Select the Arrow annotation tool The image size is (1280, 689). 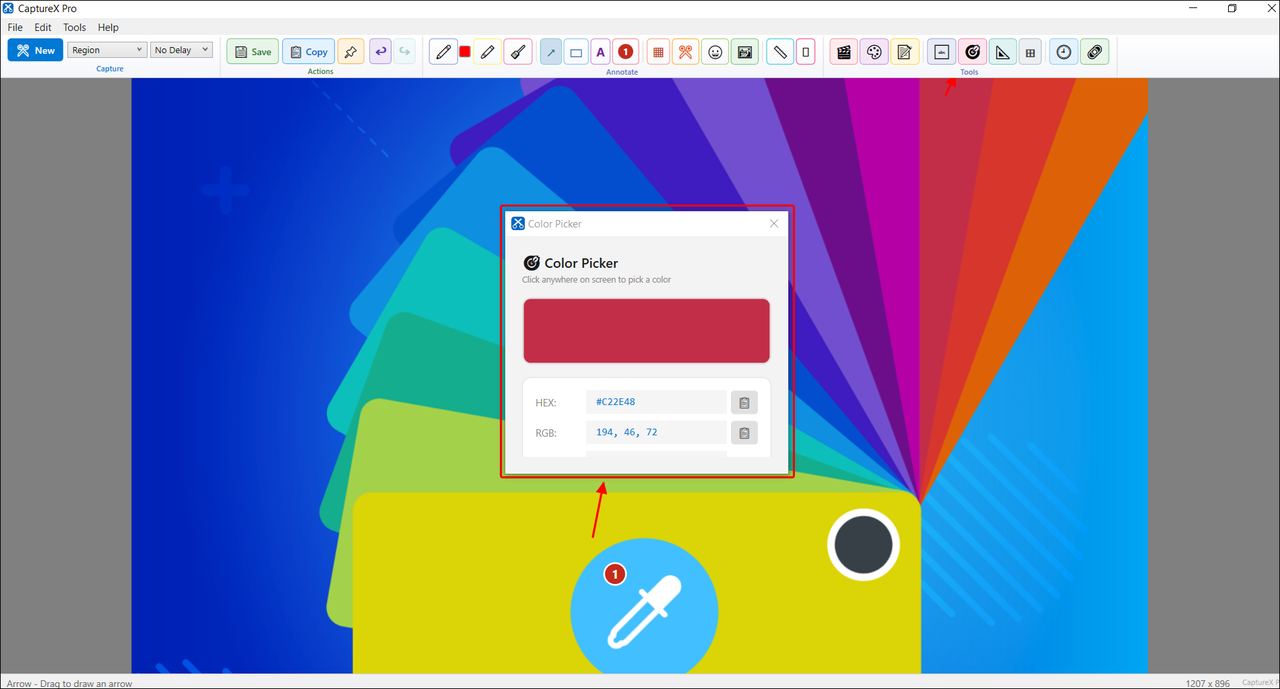point(551,52)
